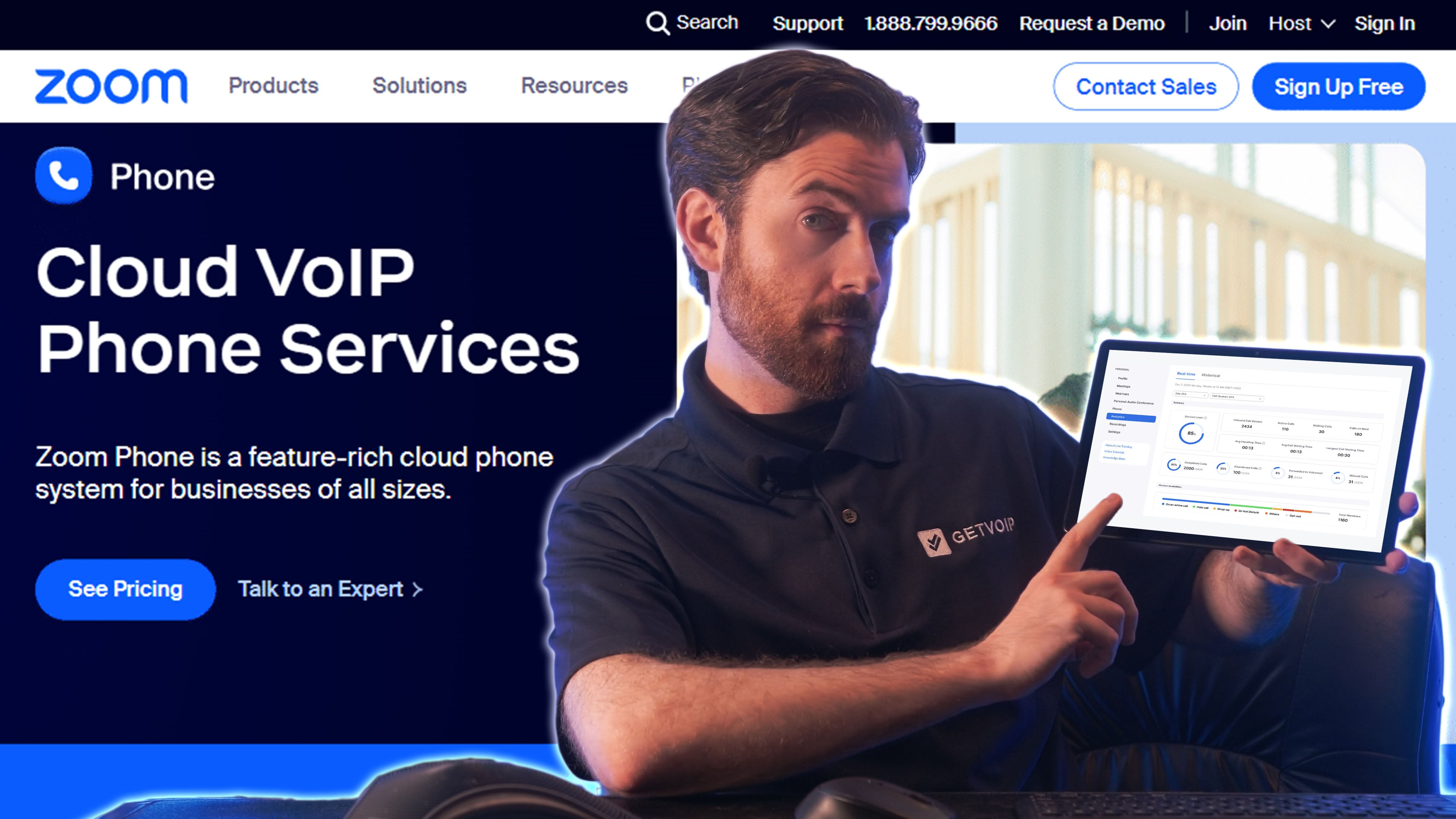Click Total Members value 1160 on tablet
The height and width of the screenshot is (819, 1456).
[1342, 520]
